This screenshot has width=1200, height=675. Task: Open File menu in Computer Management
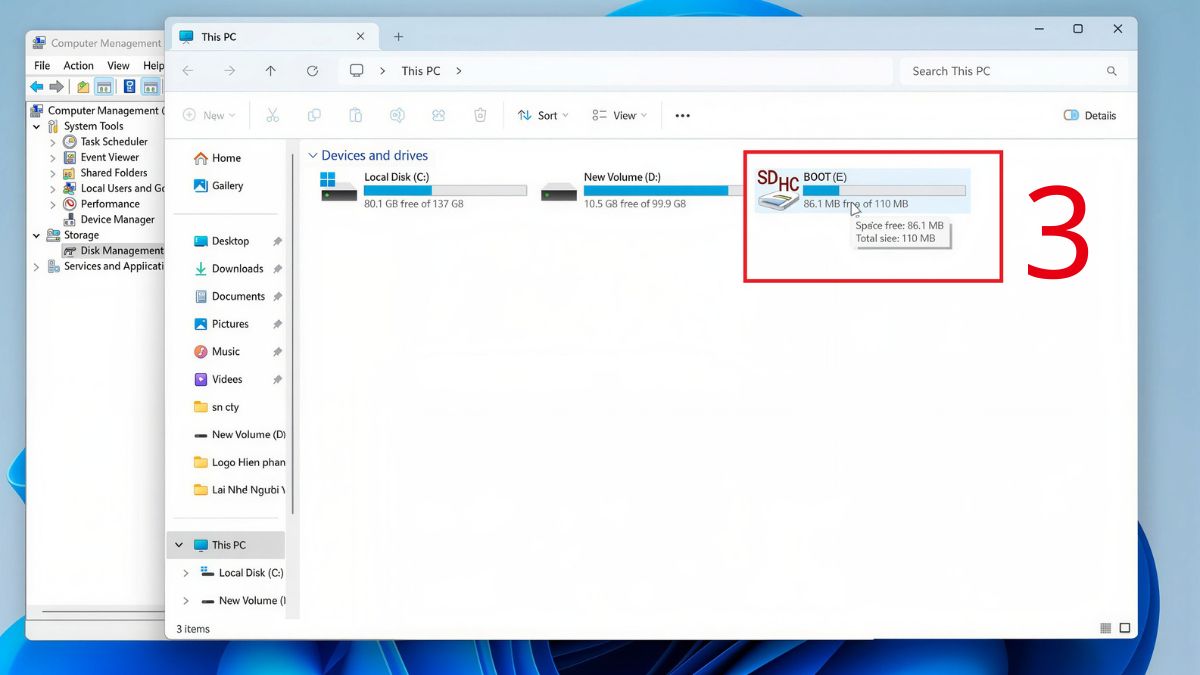pos(42,66)
